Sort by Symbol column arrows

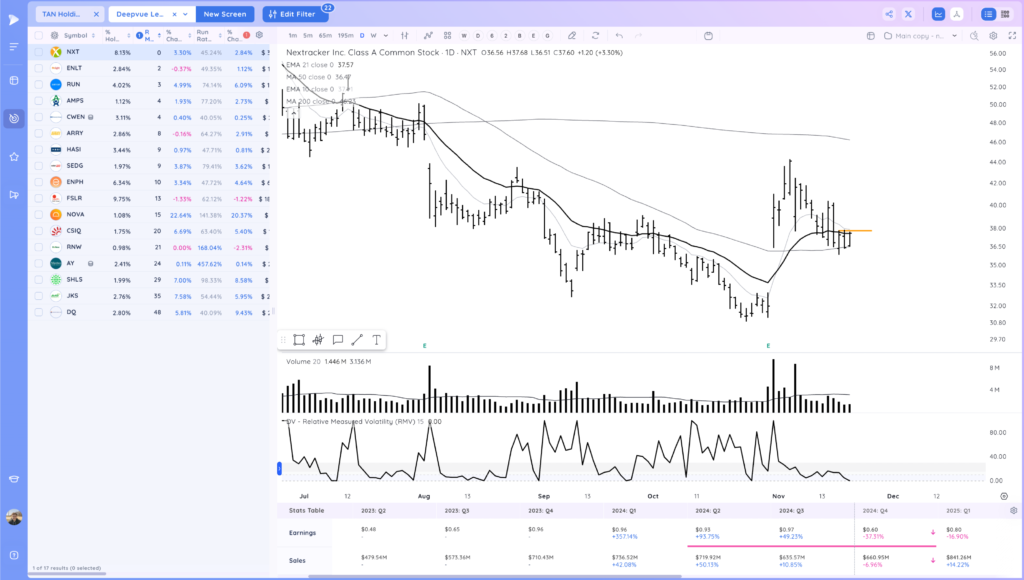click(x=93, y=35)
